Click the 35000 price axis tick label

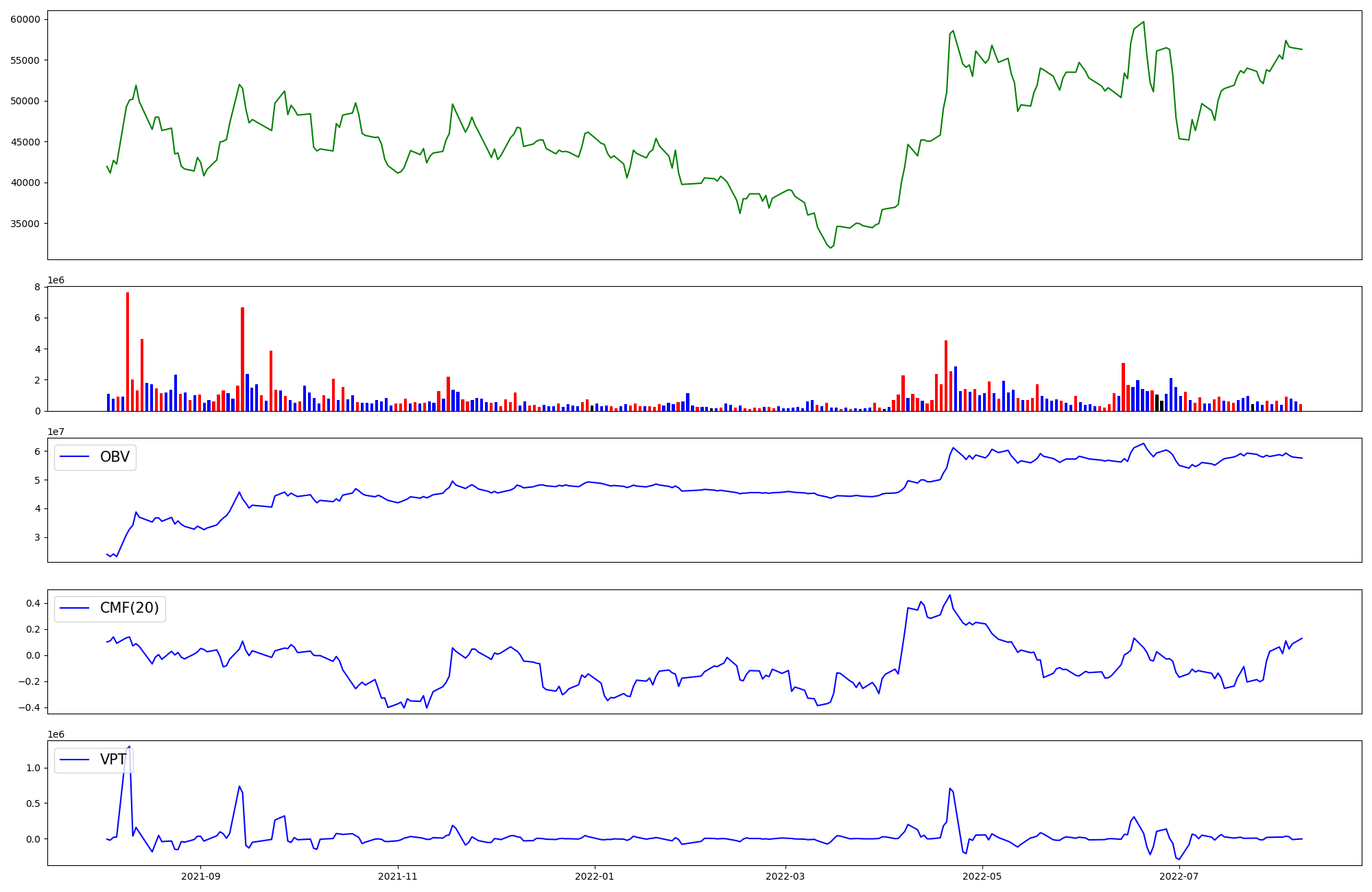click(25, 224)
